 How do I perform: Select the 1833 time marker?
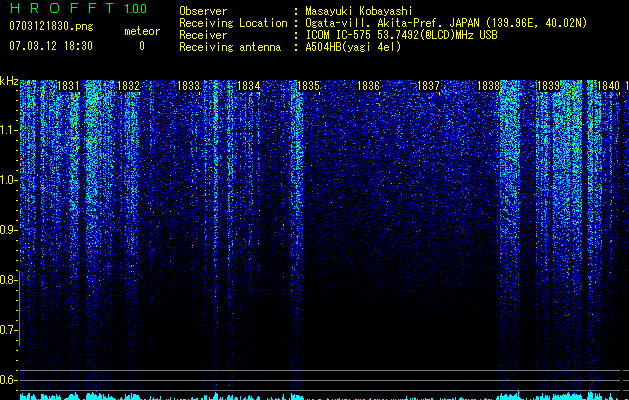click(189, 86)
